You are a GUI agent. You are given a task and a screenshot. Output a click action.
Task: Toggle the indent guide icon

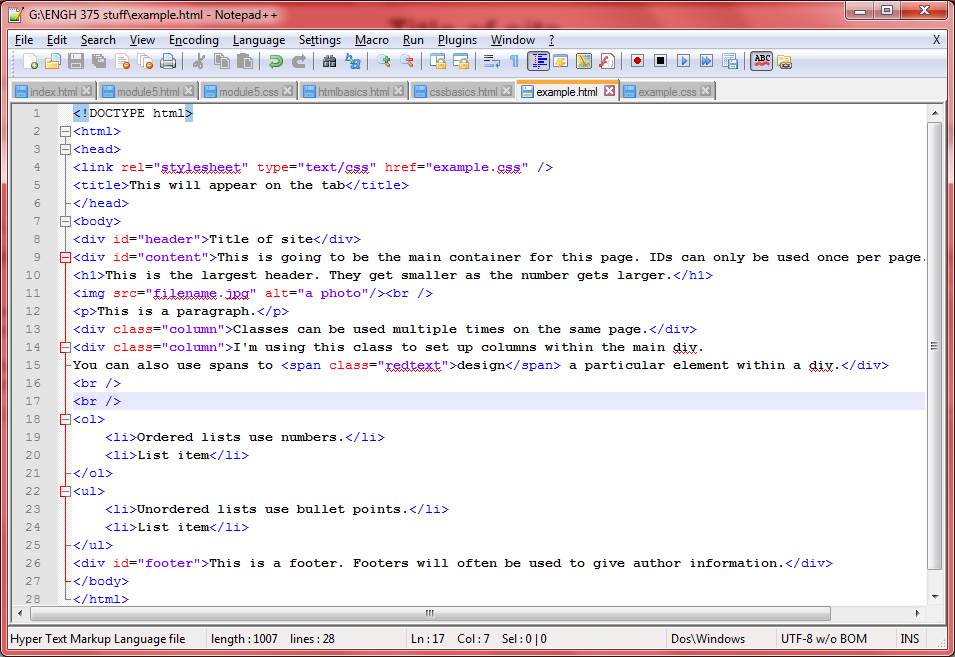tap(538, 61)
